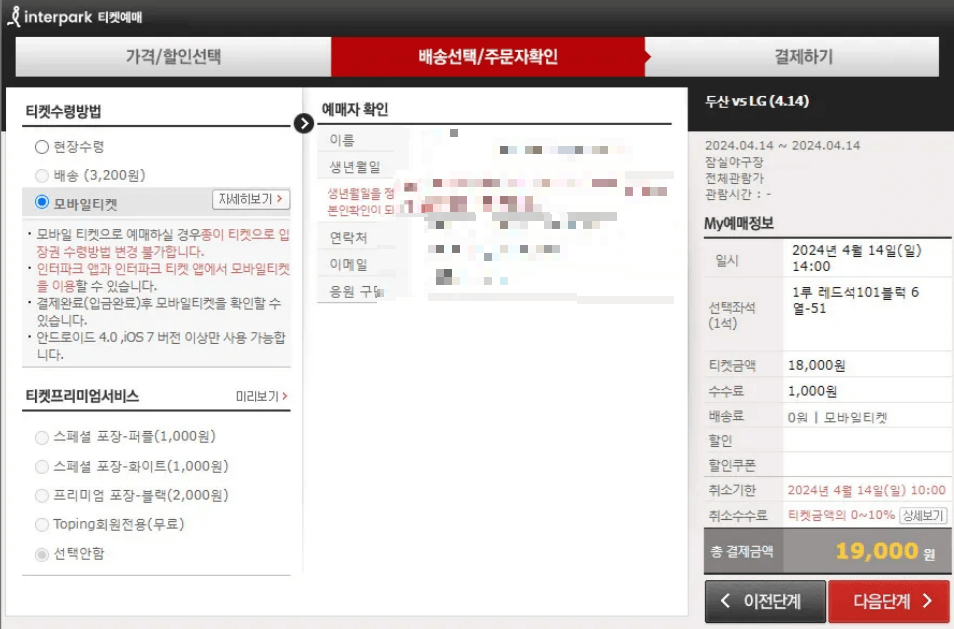Viewport: 954px width, 629px height.
Task: Switch to 배송선택/주문자확인 step tab
Action: tap(488, 57)
